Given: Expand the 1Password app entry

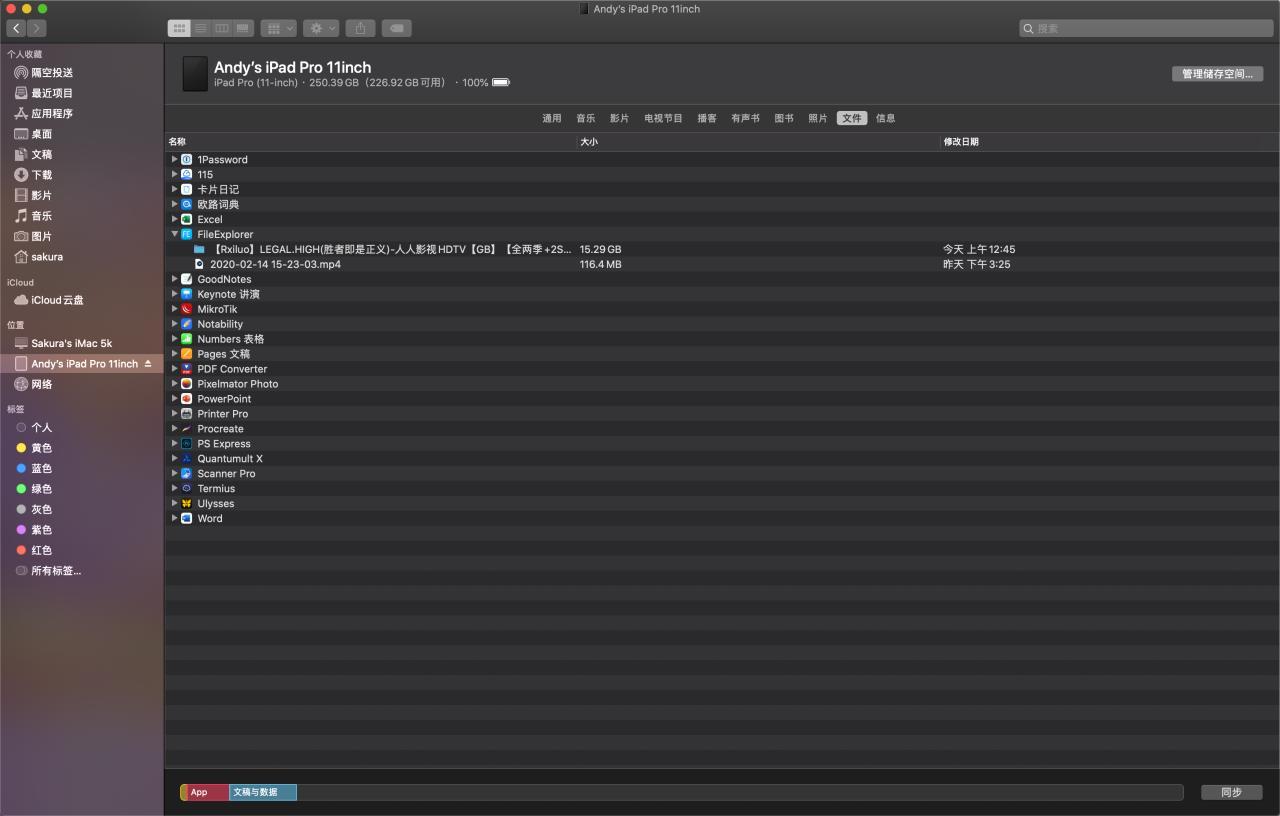Looking at the screenshot, I should click(174, 159).
